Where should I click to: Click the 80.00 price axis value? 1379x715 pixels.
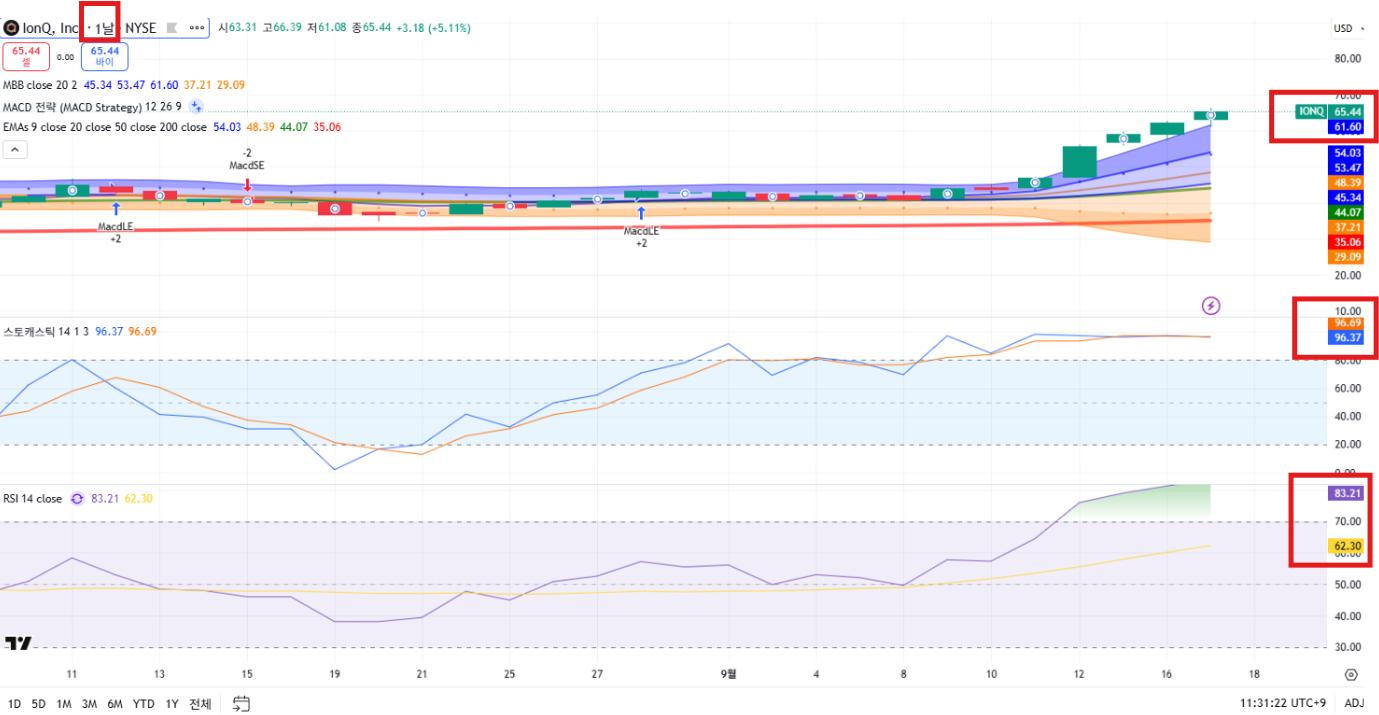pyautogui.click(x=1347, y=58)
